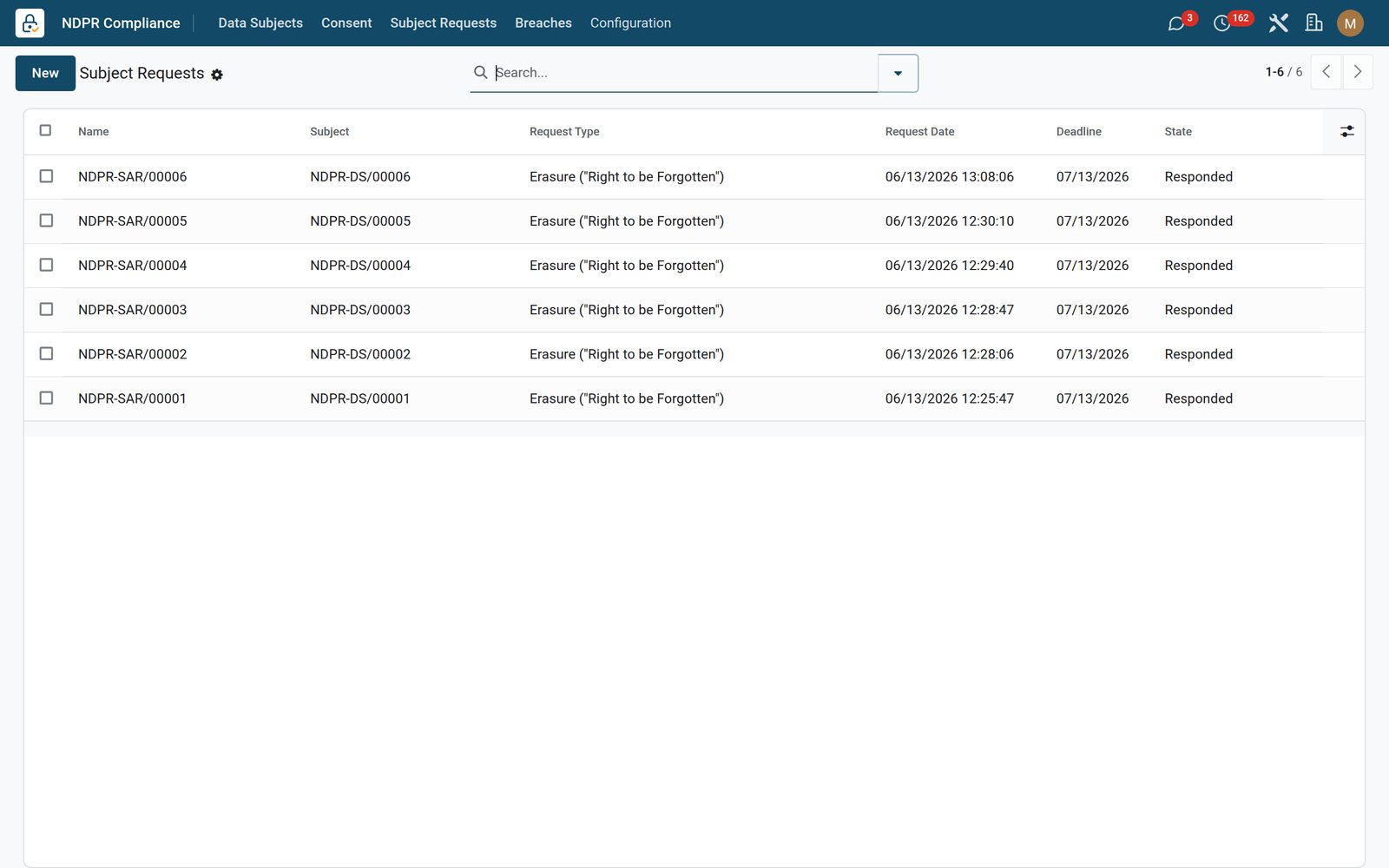Check the box for NDPR-SAR/00005
1389x868 pixels.
click(46, 220)
